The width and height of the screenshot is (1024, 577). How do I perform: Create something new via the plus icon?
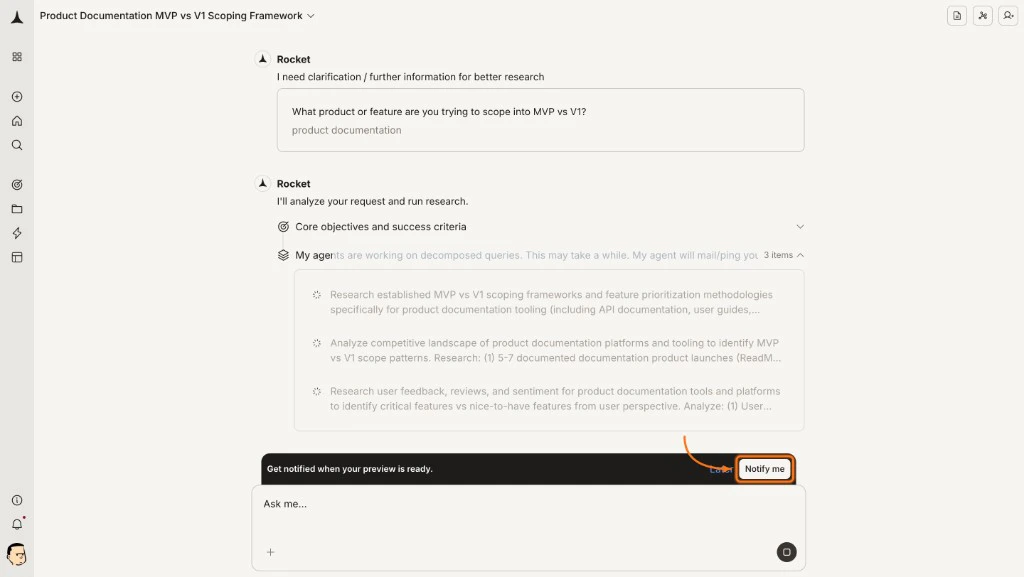16,96
